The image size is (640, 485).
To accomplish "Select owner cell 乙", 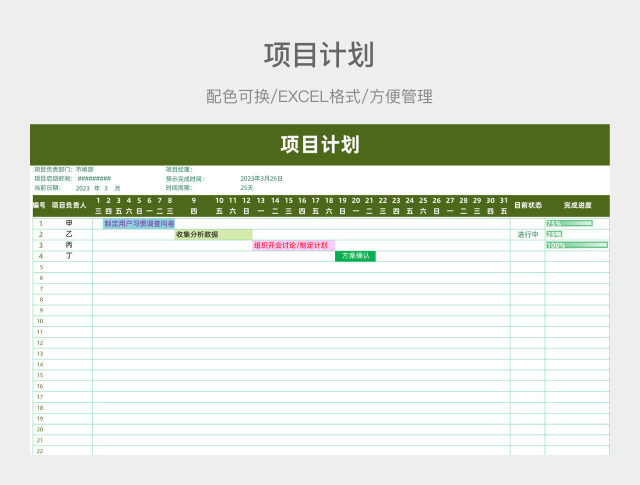I will click(x=69, y=234).
